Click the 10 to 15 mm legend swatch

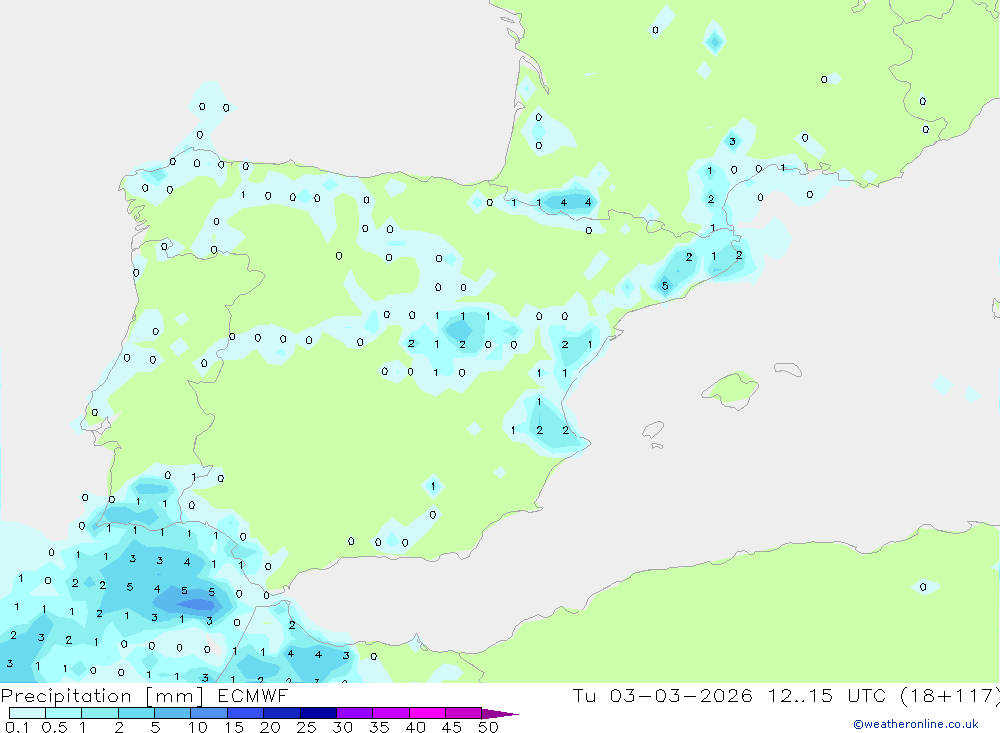coord(209,713)
